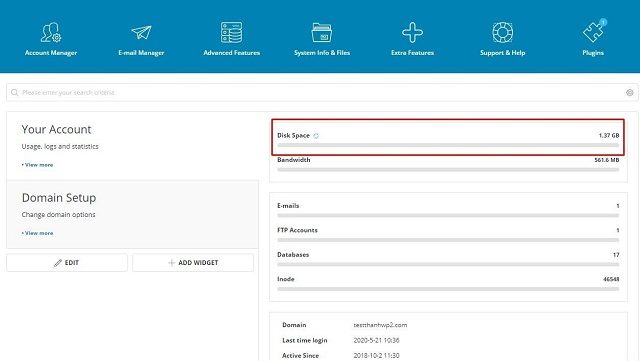Click the Inode label
The height and width of the screenshot is (361, 640).
click(286, 279)
